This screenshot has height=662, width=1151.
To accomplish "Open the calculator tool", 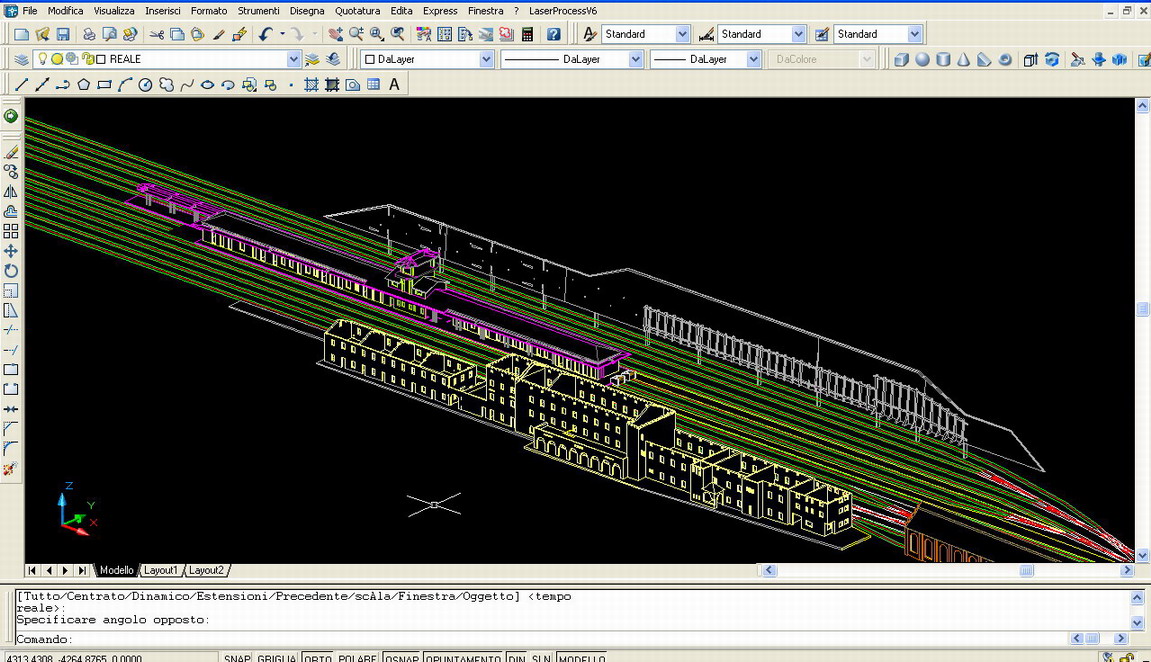I will click(x=527, y=35).
